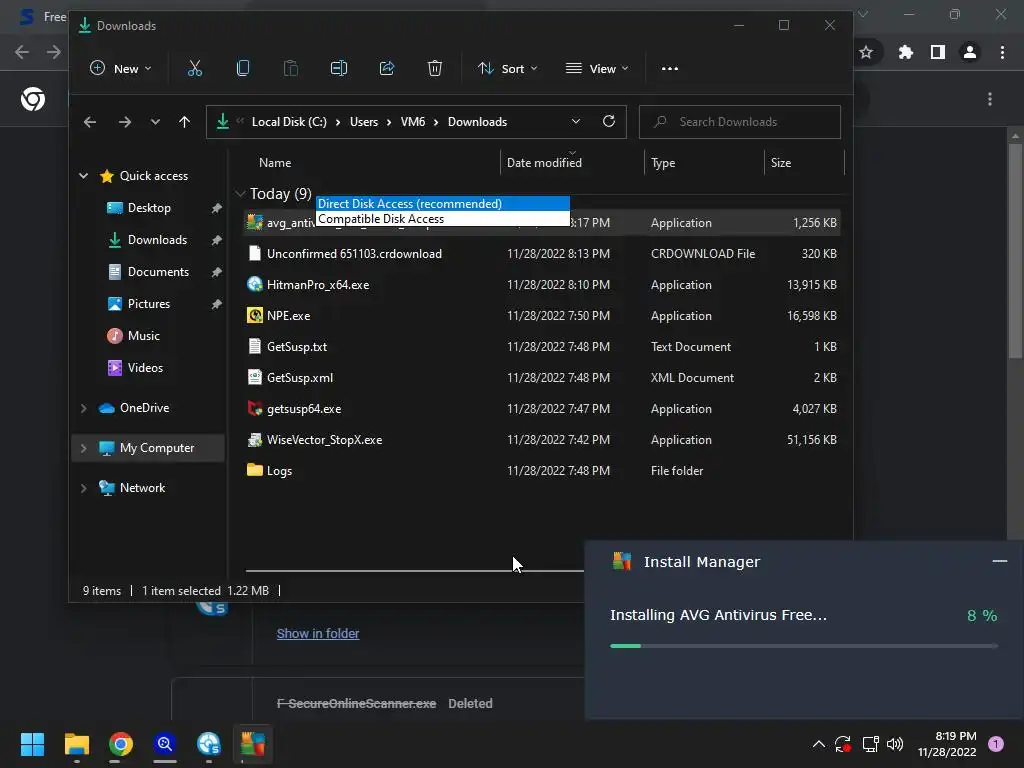Click the Delete trash icon in the Explorer toolbar
This screenshot has height=768, width=1024.
(x=435, y=69)
